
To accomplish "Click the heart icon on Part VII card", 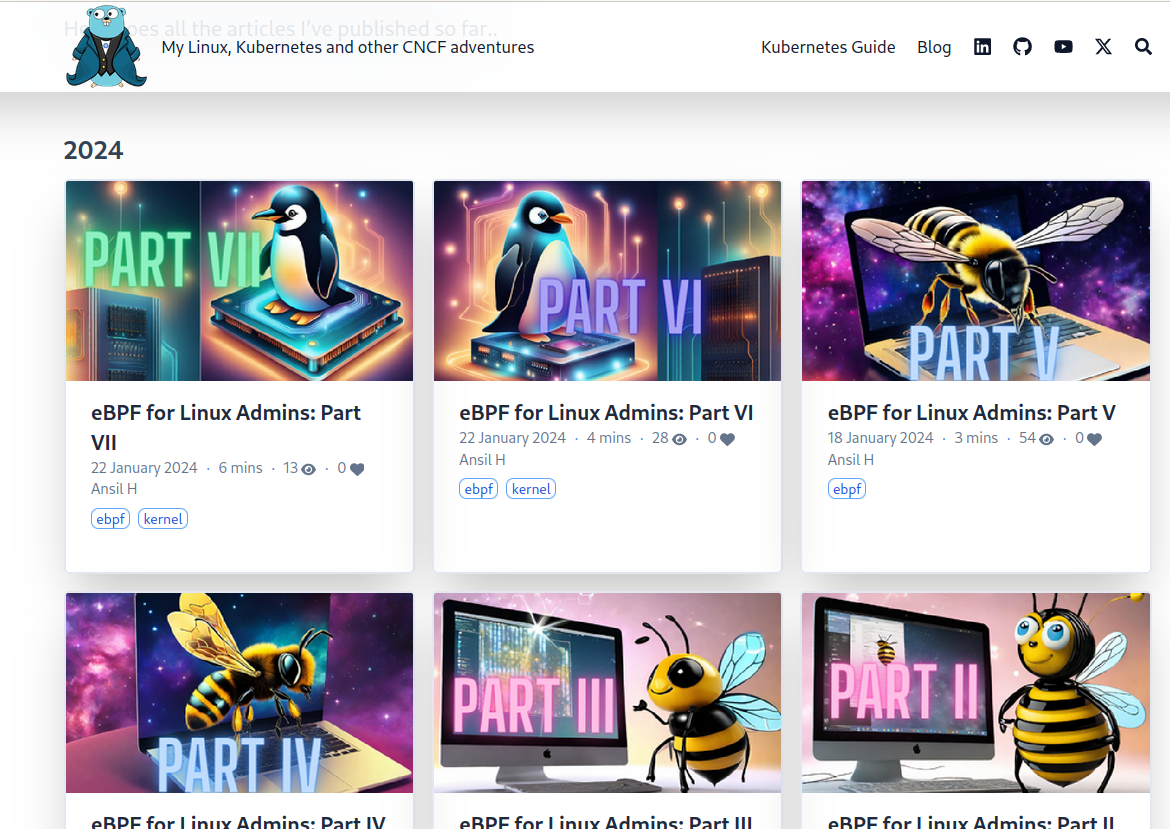I will [x=357, y=469].
